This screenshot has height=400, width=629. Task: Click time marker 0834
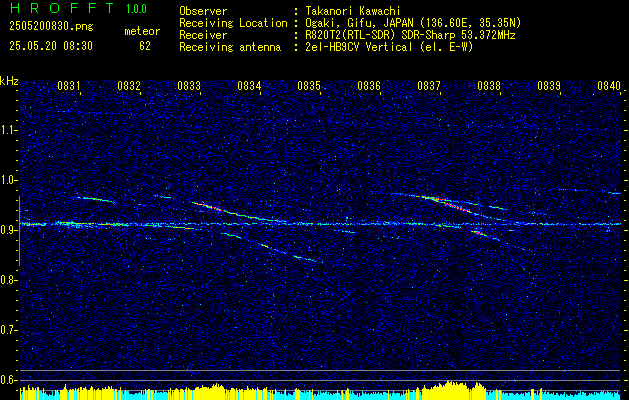[249, 86]
